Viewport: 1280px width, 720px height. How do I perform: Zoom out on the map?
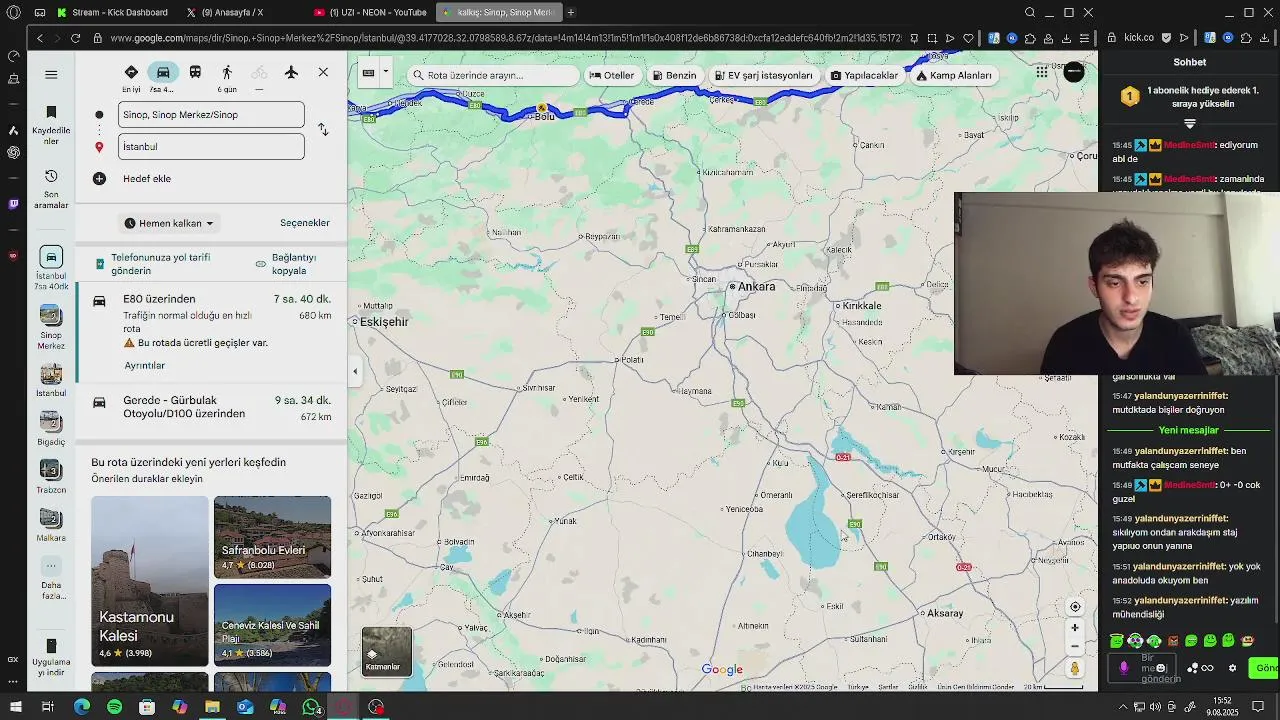point(1075,646)
